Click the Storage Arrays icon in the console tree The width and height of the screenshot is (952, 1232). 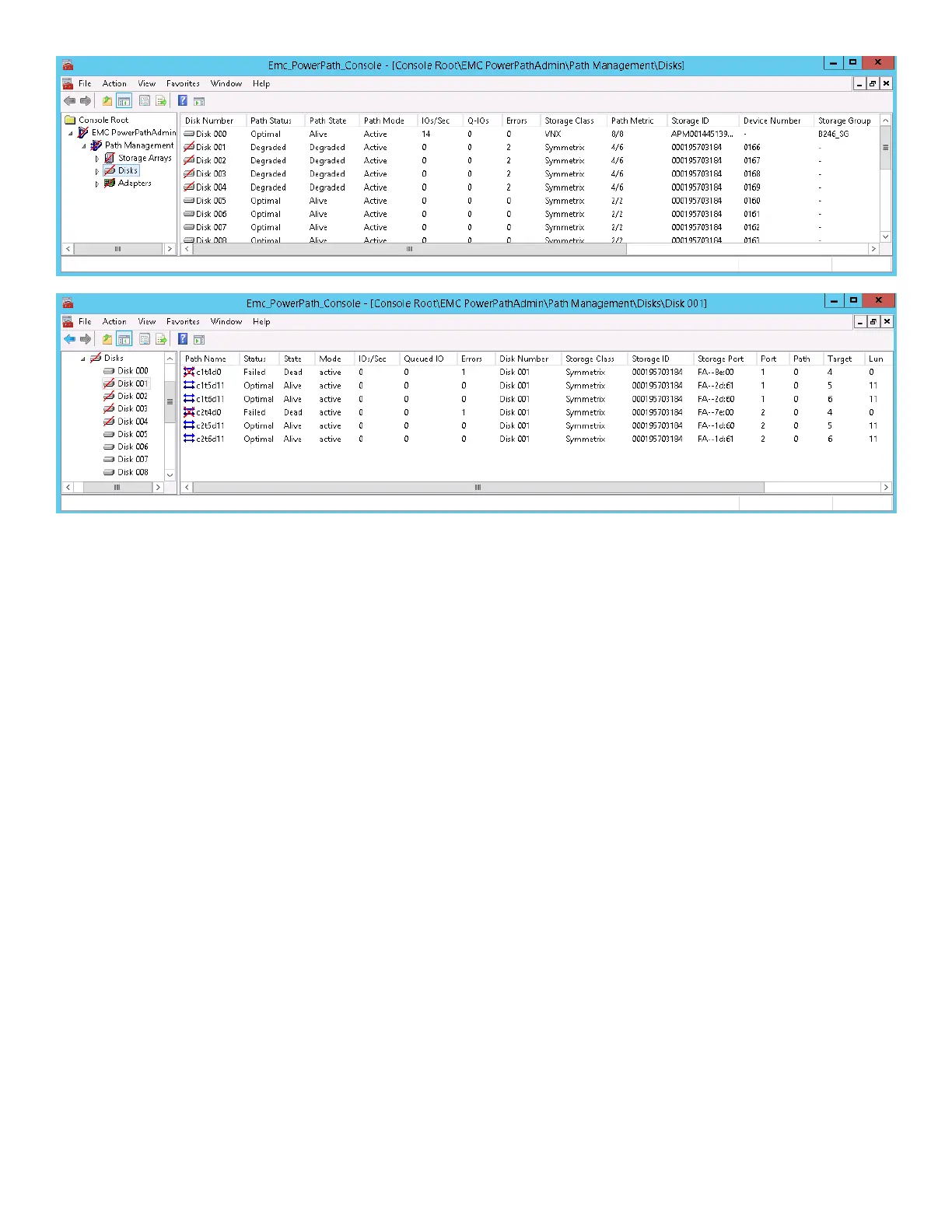[110, 158]
